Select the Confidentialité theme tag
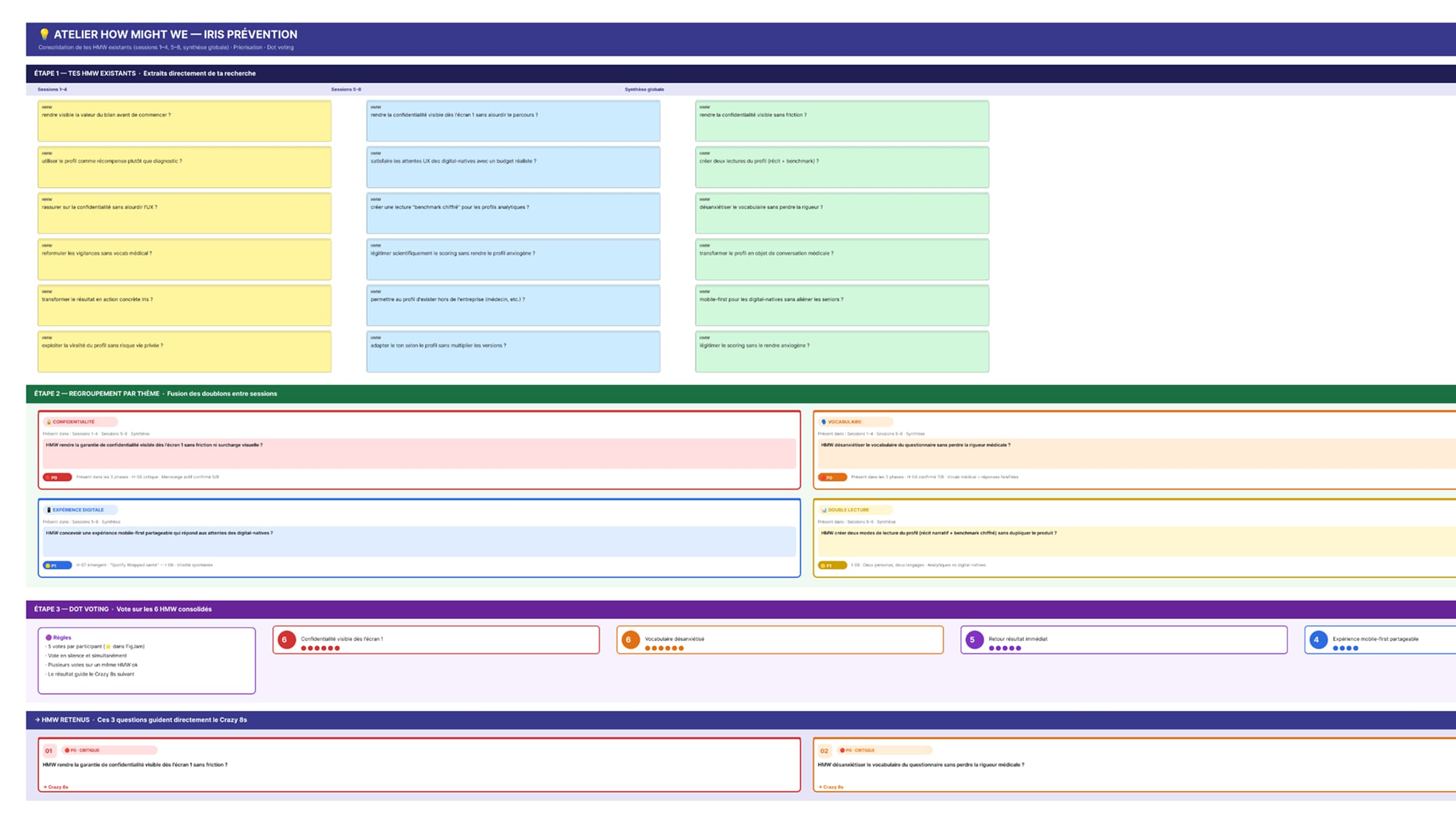 (80, 422)
